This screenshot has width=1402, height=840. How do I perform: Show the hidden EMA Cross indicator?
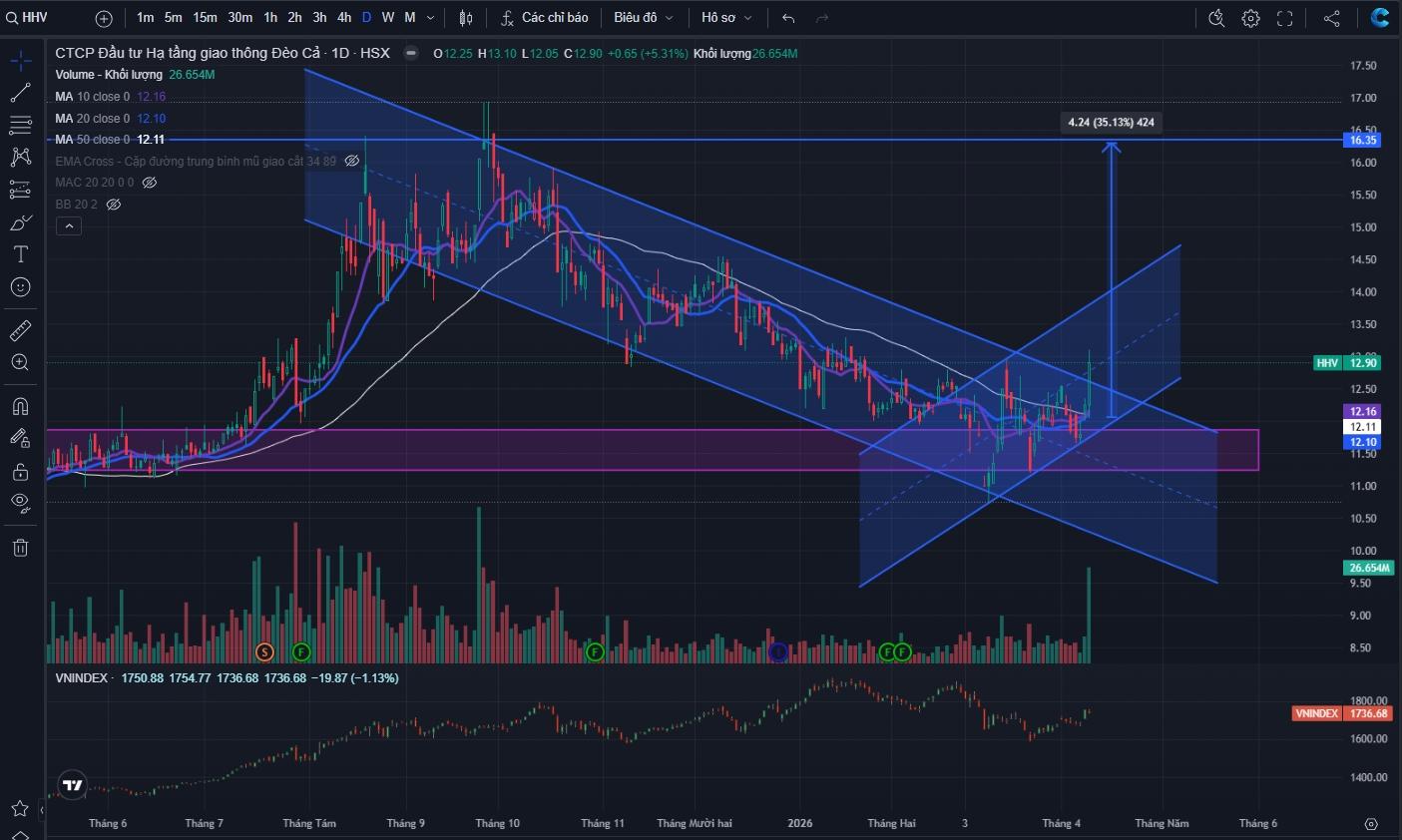352,161
